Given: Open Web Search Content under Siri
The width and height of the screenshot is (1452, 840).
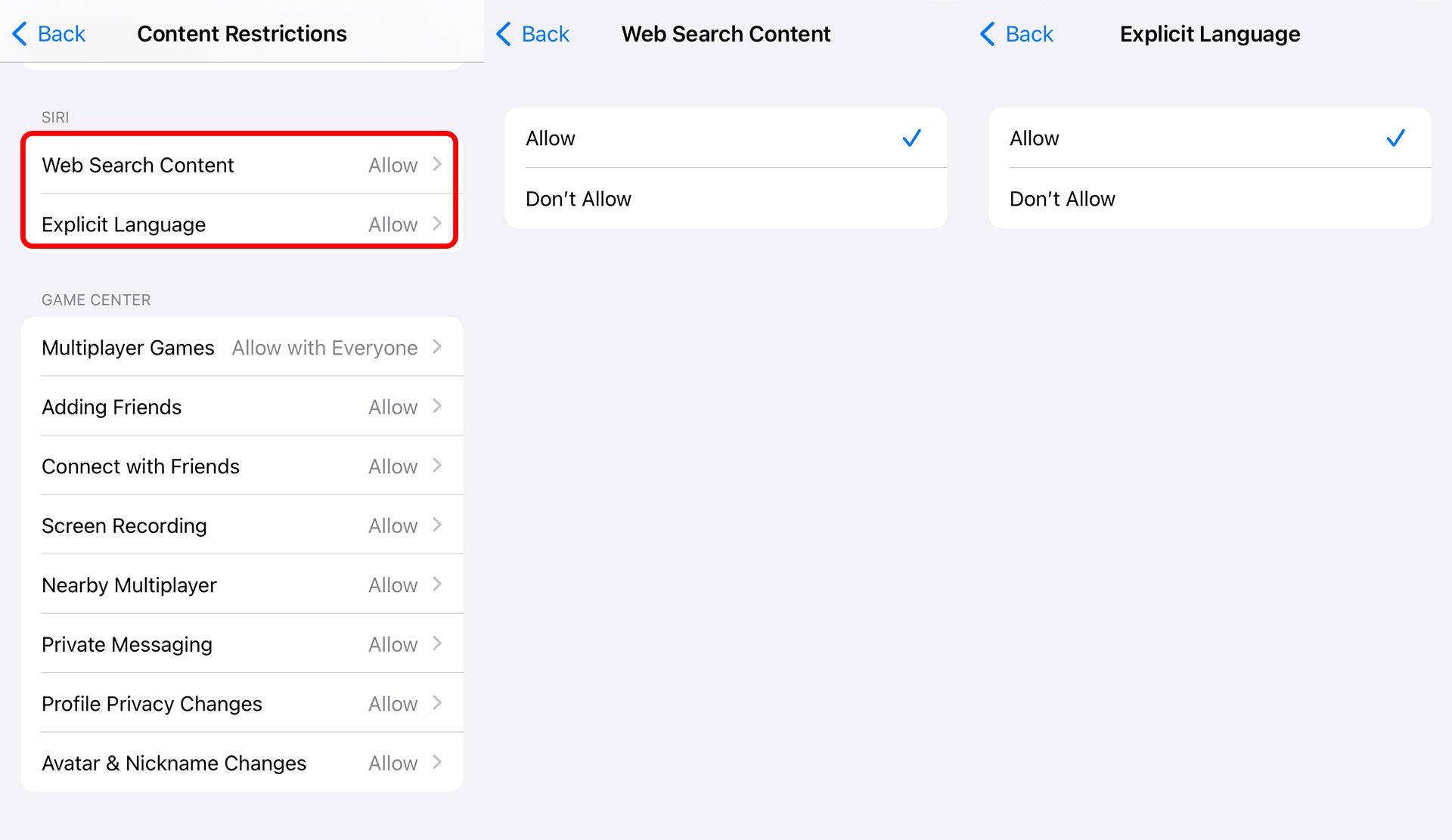Looking at the screenshot, I should click(x=242, y=165).
